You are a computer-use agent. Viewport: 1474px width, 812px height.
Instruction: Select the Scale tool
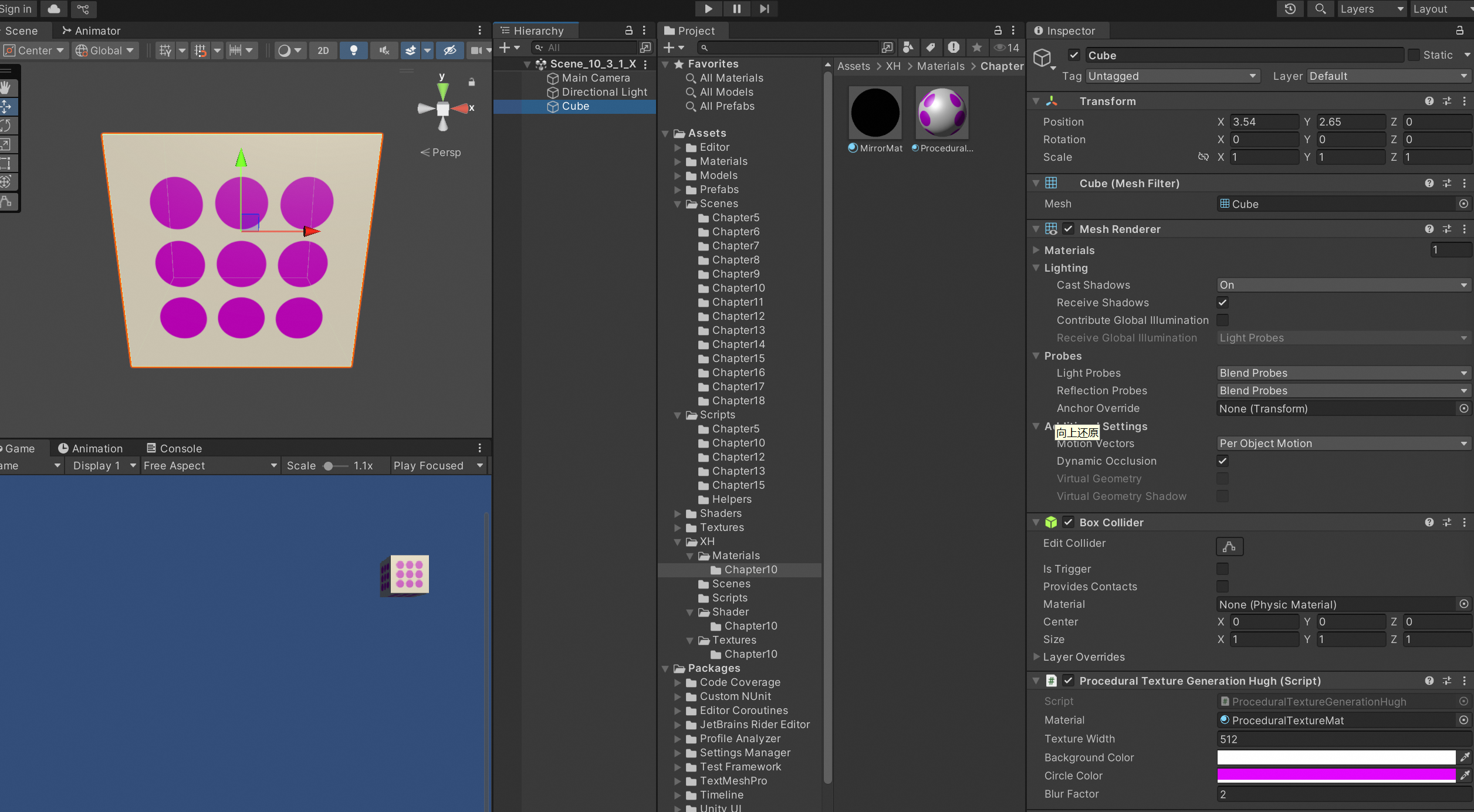tap(6, 144)
